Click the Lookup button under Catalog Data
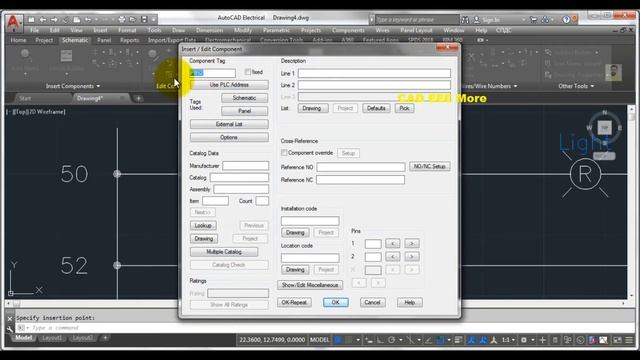 point(203,226)
